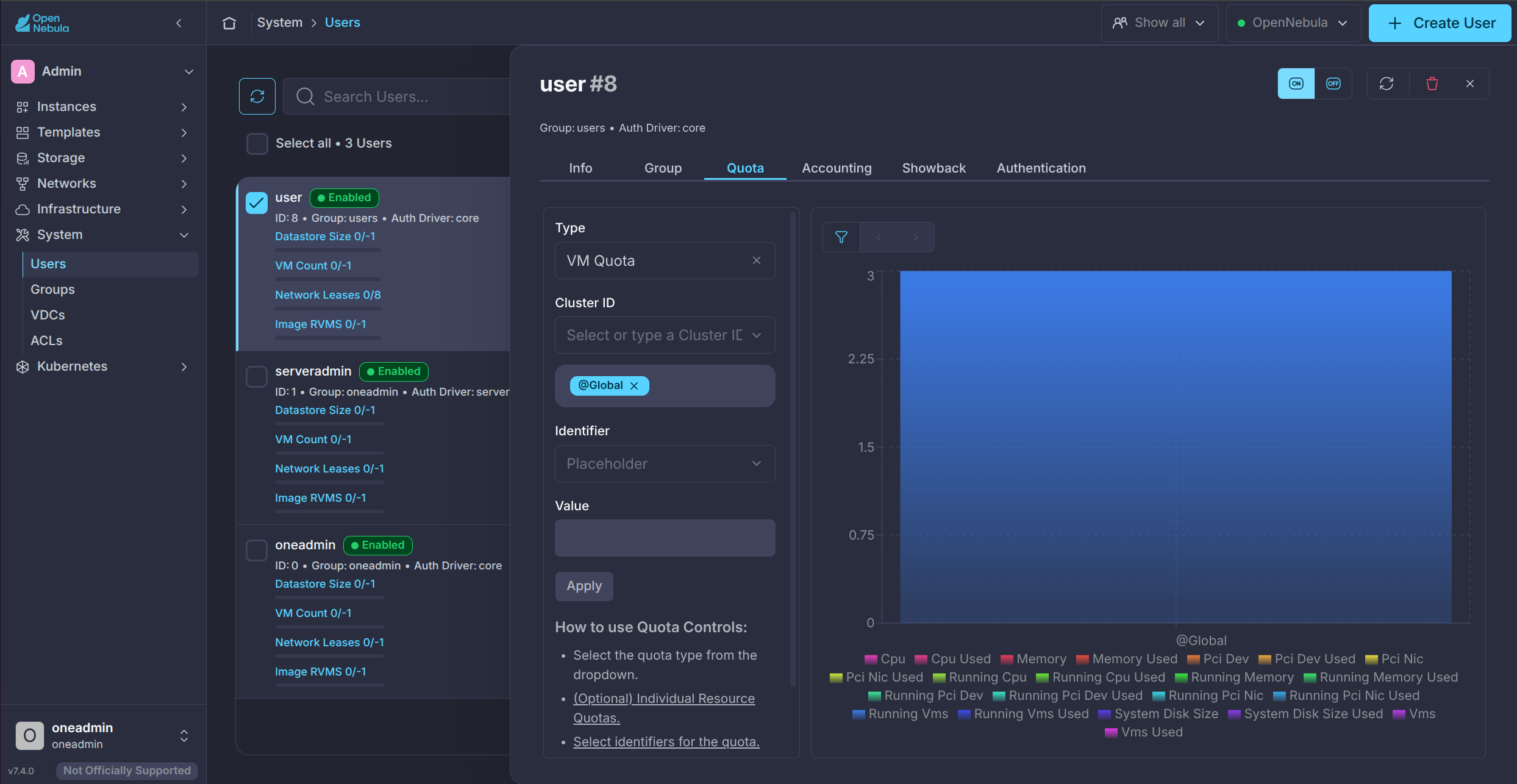
Task: Switch to the Info tab
Action: pos(580,168)
